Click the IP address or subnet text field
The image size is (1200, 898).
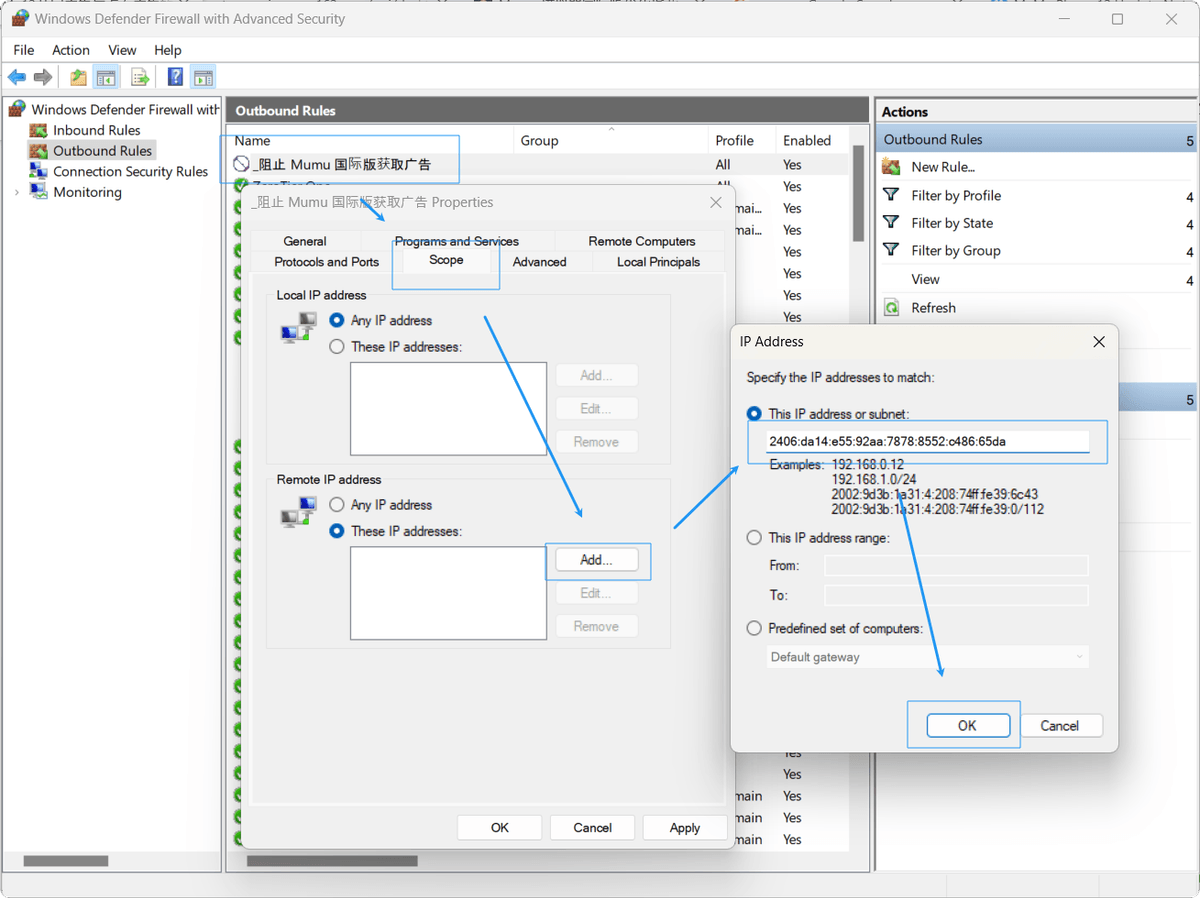pyautogui.click(x=927, y=441)
